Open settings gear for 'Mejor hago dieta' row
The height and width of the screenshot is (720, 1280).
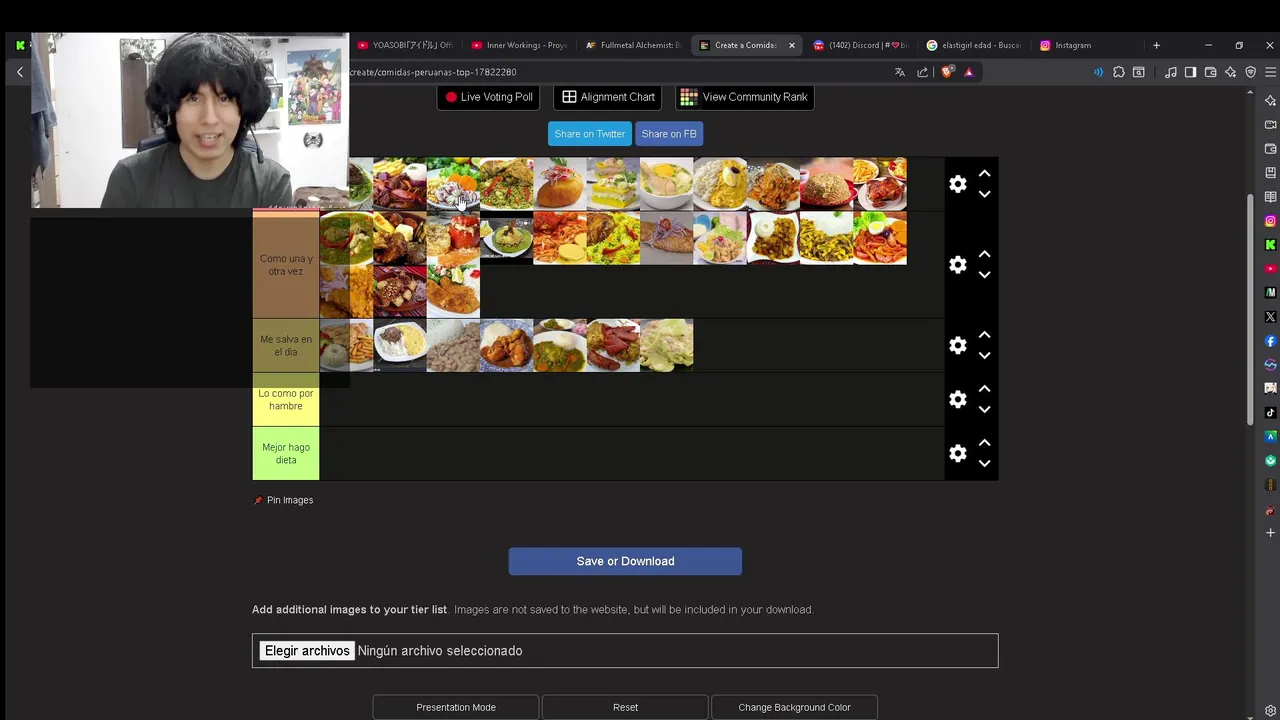tap(958, 453)
